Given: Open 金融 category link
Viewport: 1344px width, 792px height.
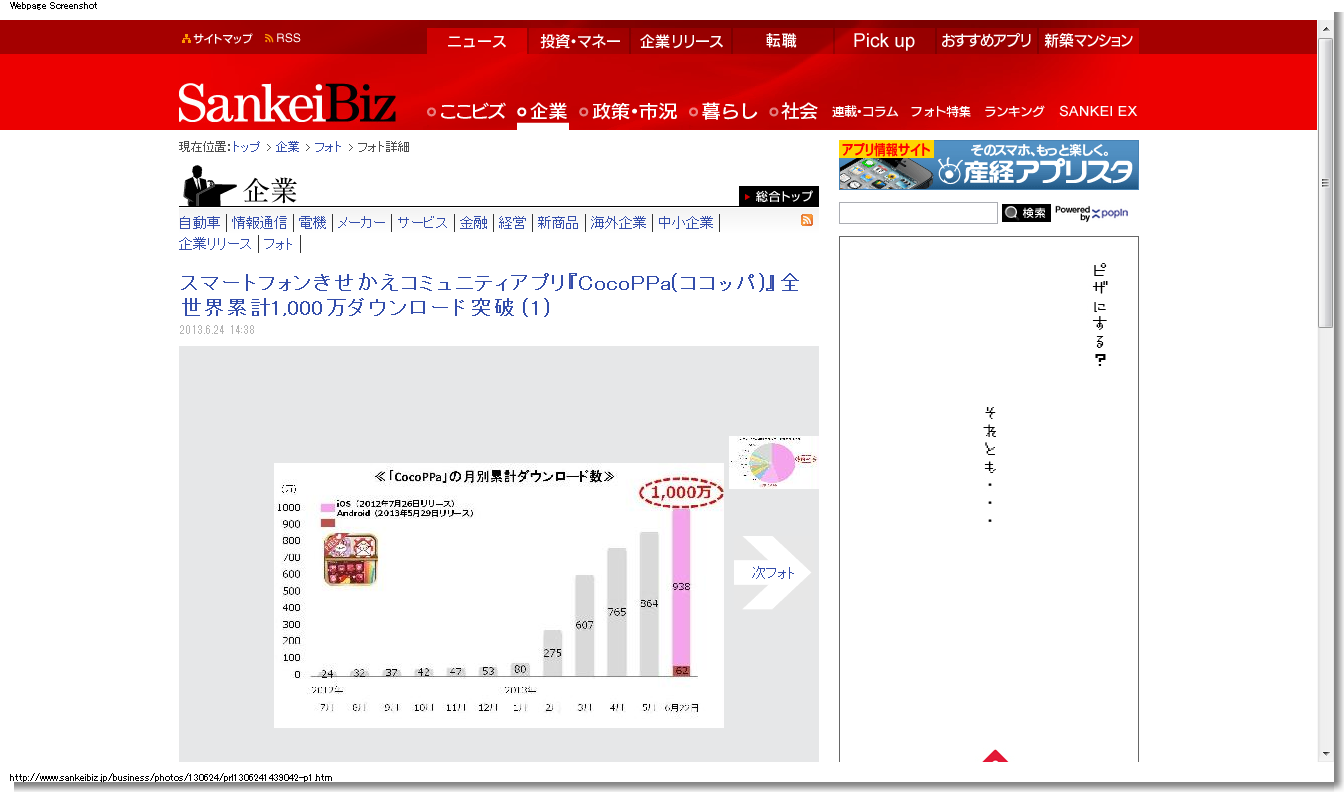Looking at the screenshot, I should point(474,223).
